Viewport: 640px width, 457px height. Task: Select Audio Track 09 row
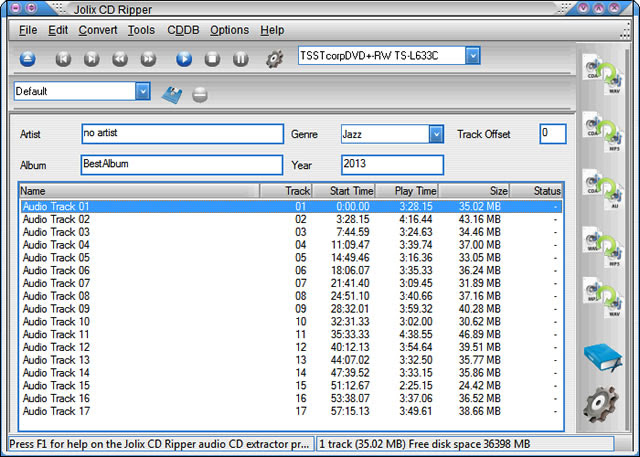pos(291,308)
